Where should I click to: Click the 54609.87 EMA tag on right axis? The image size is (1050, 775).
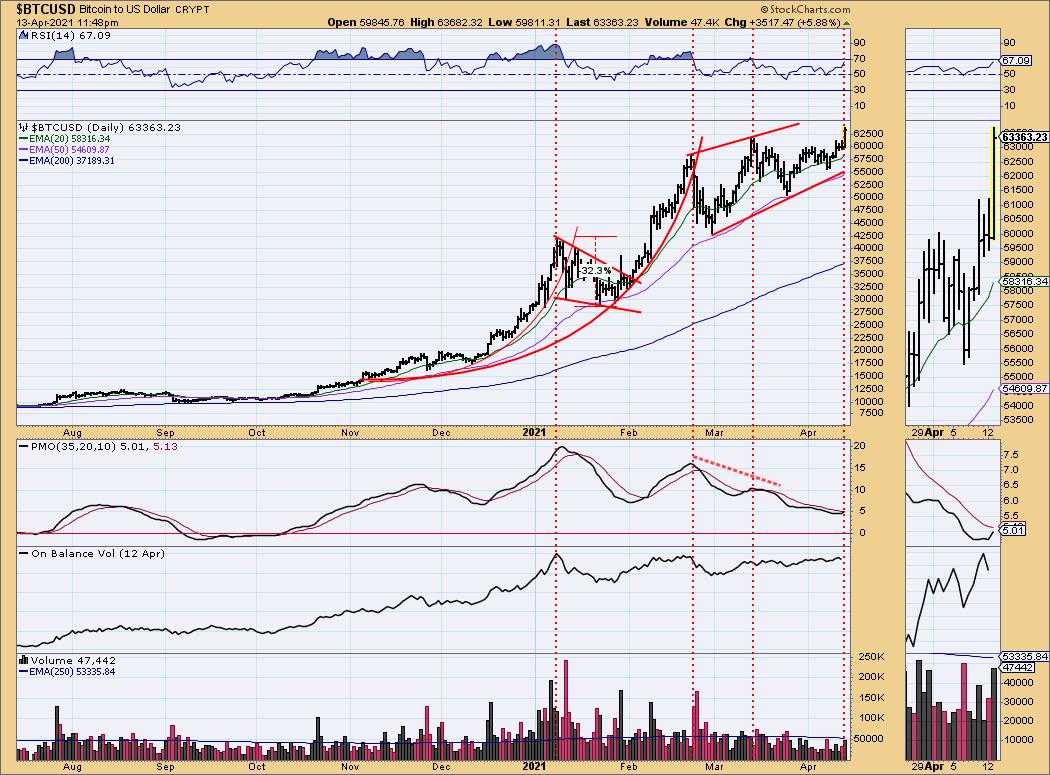[1025, 389]
